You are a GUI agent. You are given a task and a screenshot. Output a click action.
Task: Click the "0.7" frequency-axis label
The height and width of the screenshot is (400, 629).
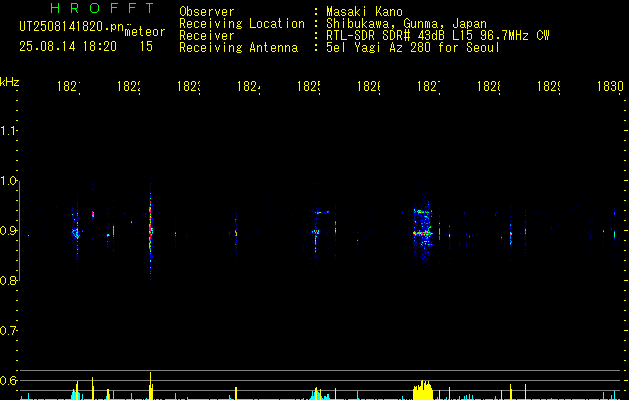pyautogui.click(x=8, y=331)
